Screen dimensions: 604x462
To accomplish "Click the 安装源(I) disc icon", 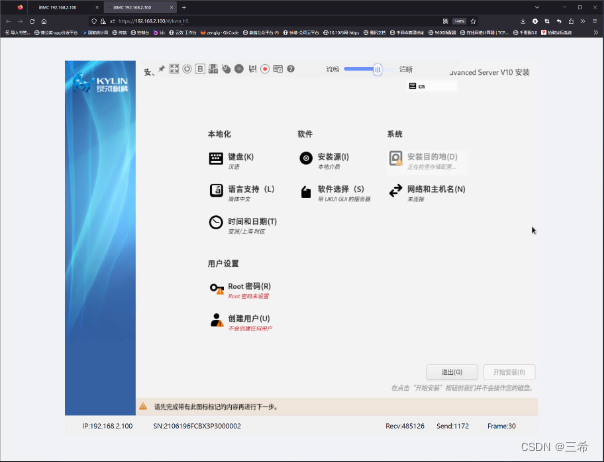I will coord(305,158).
